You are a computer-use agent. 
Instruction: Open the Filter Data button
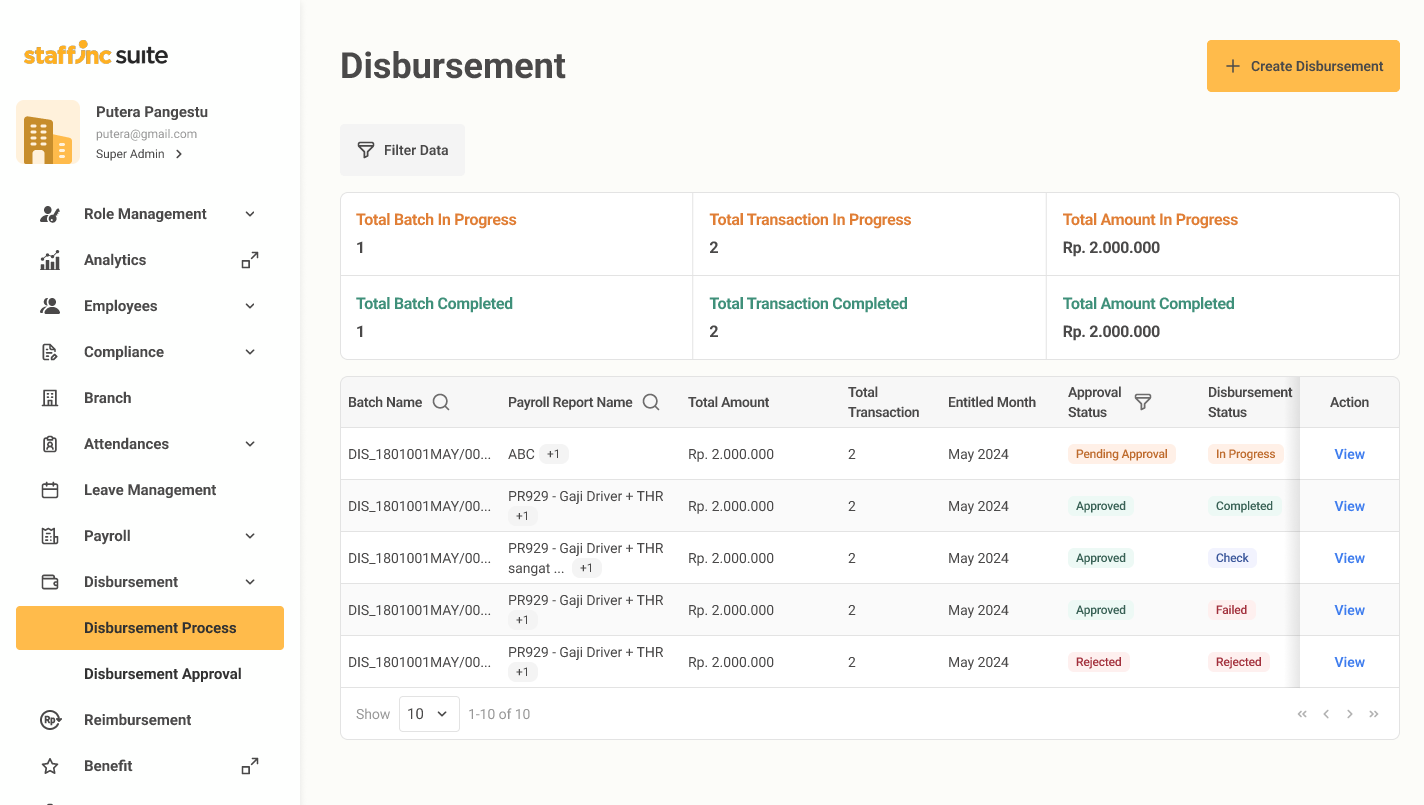402,150
